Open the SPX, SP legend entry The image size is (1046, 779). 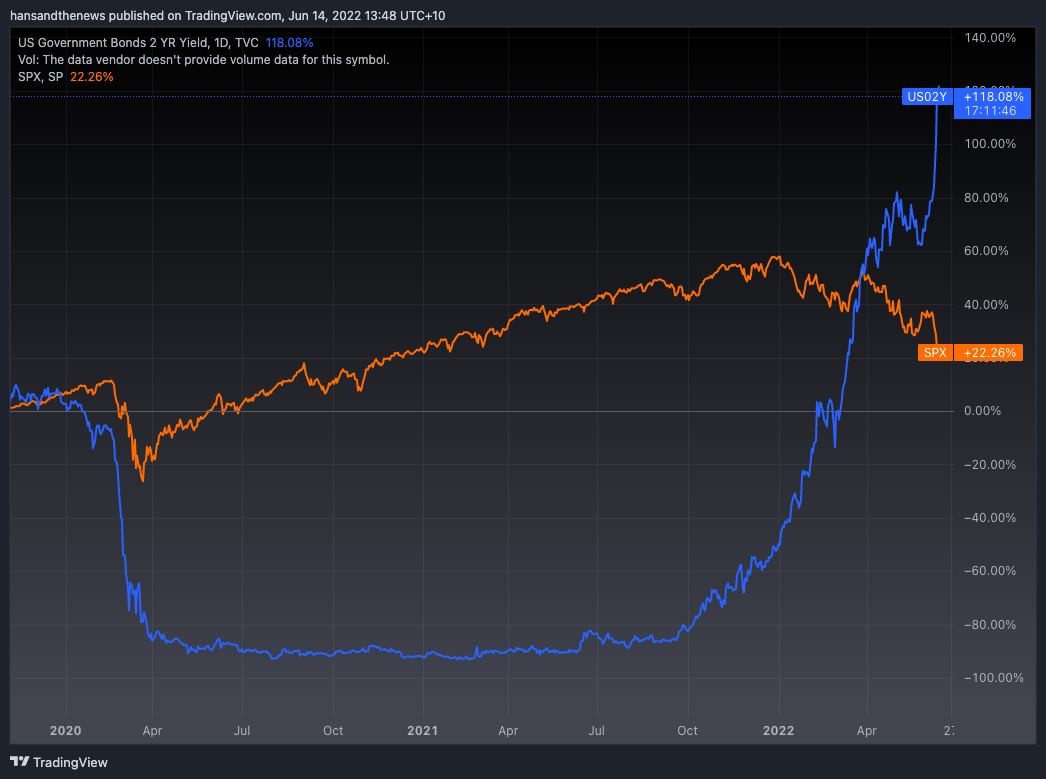coord(41,76)
